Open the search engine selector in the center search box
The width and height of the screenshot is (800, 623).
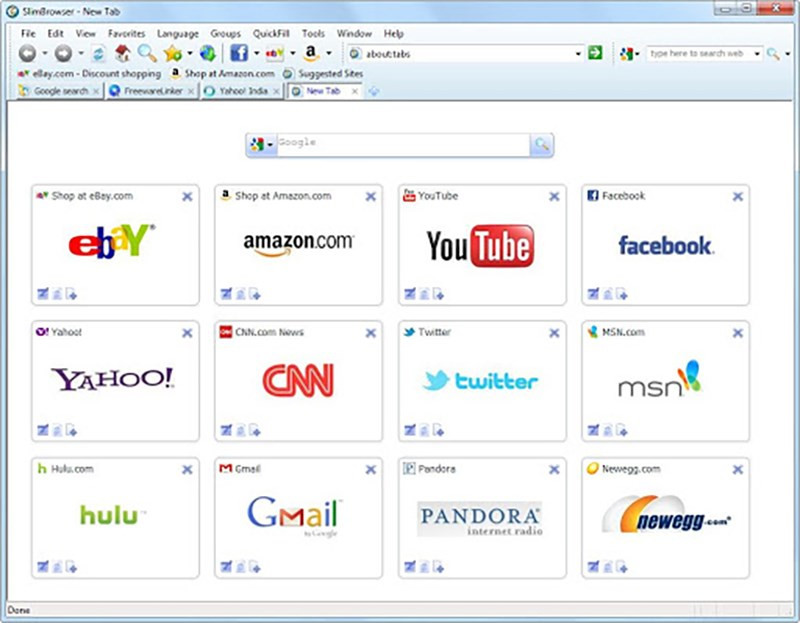click(x=262, y=145)
